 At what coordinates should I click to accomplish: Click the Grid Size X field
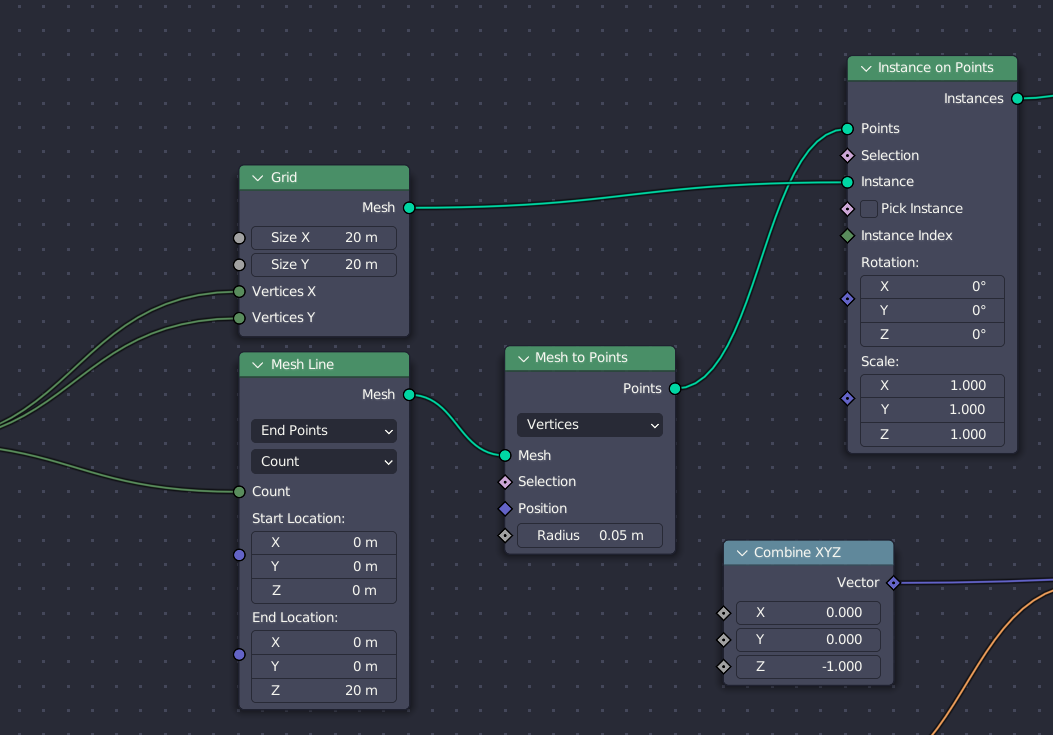324,238
